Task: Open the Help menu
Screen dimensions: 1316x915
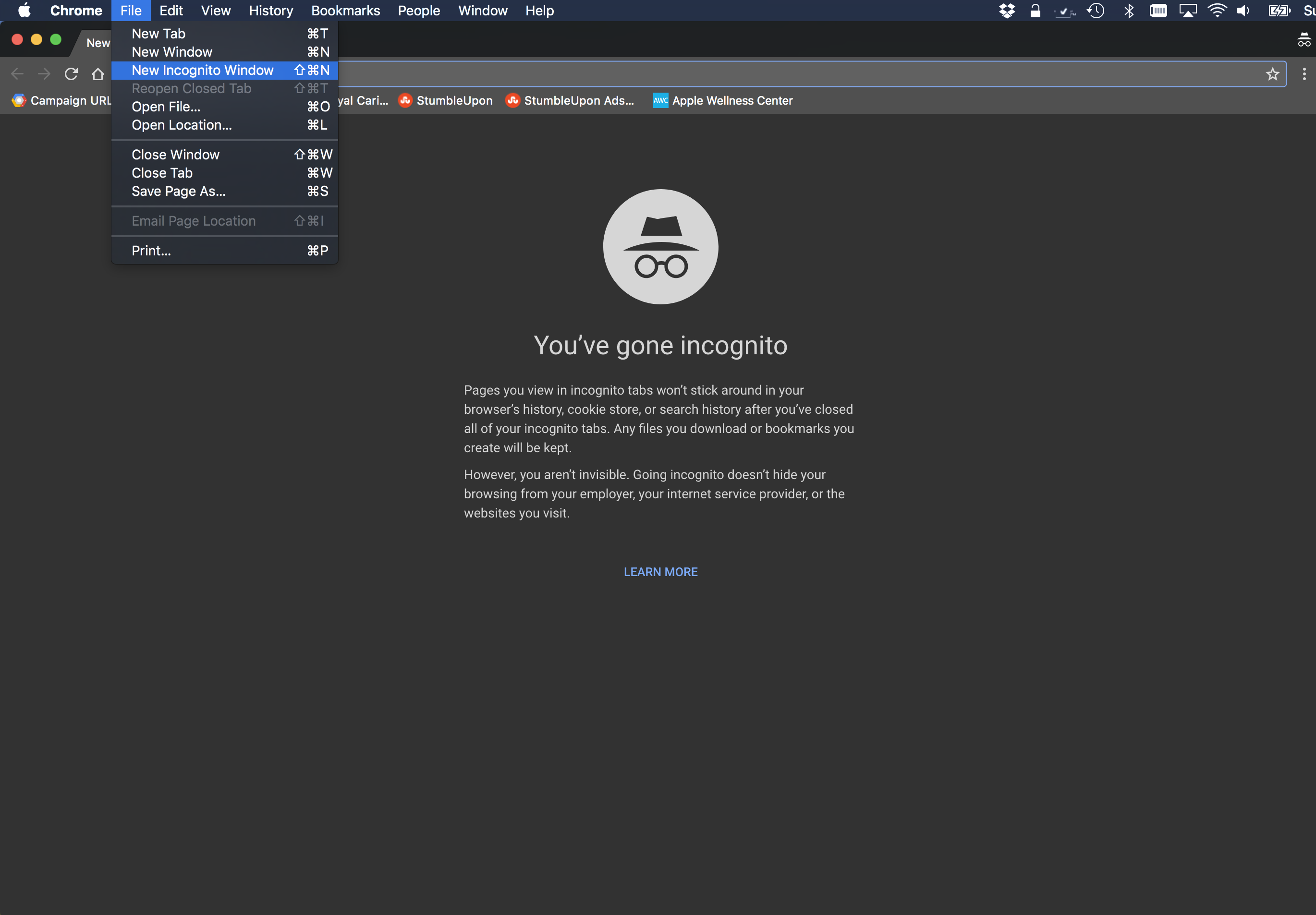Action: pos(539,10)
